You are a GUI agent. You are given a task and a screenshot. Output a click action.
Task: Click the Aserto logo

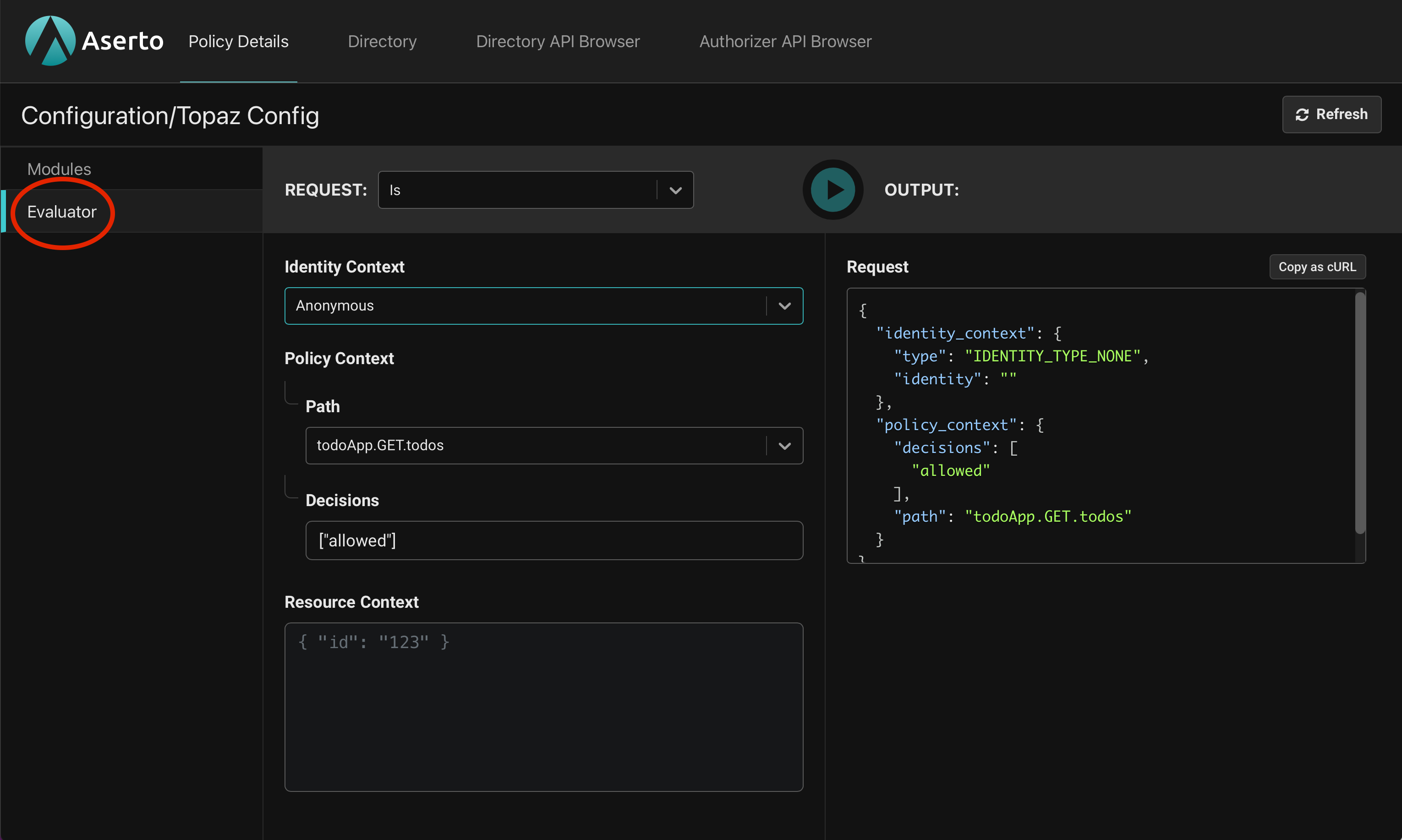(x=94, y=41)
